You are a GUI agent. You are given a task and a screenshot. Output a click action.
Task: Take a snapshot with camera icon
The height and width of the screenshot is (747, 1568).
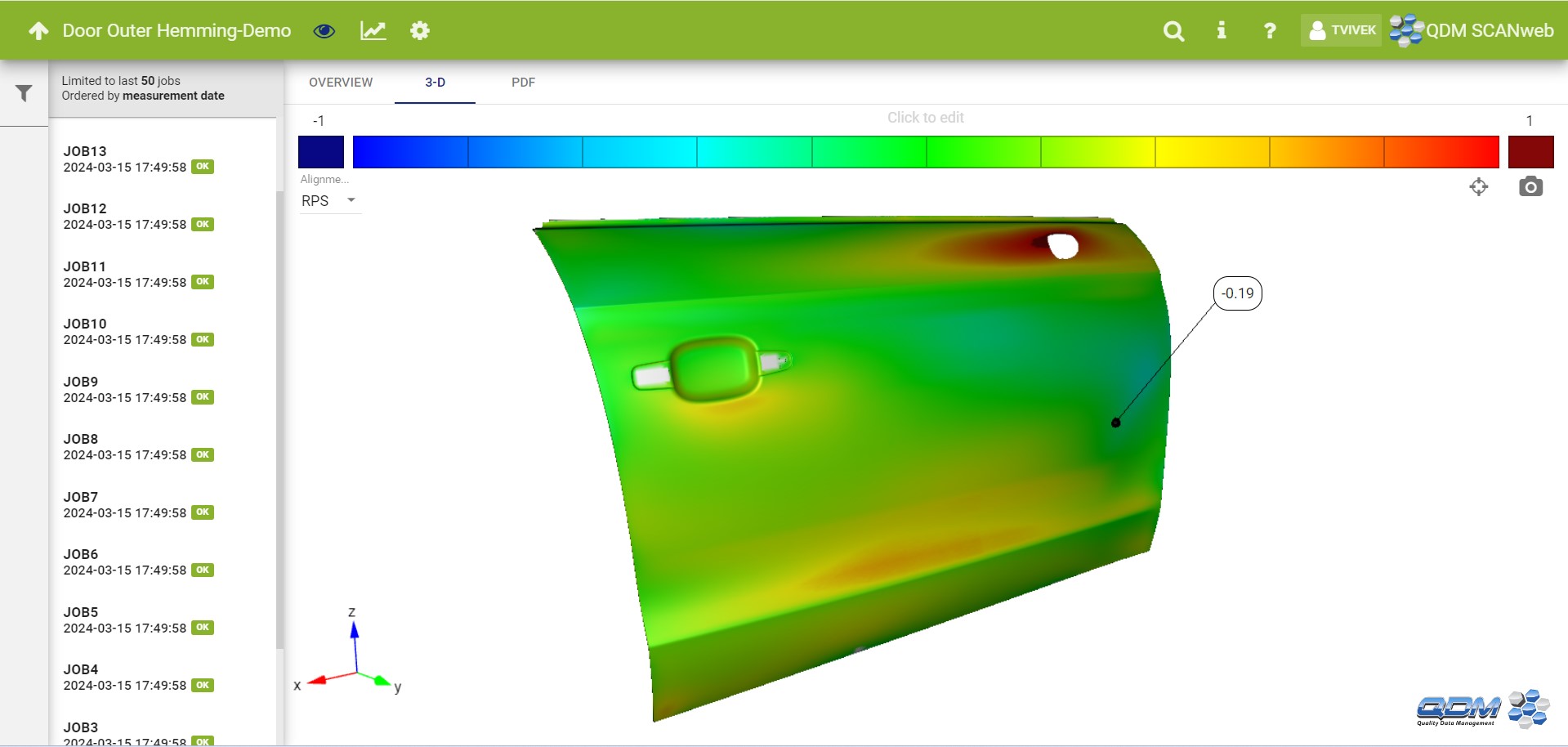1530,187
